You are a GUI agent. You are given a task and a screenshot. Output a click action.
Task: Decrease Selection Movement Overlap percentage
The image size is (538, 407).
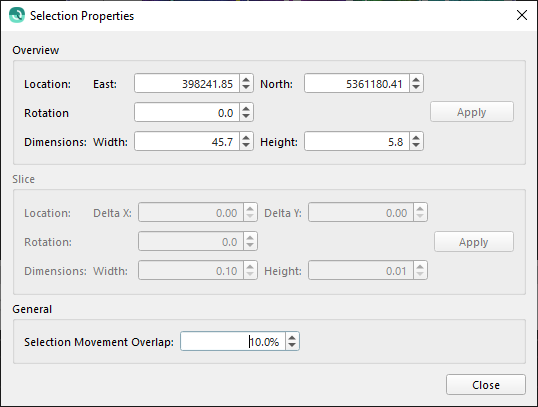pos(292,345)
